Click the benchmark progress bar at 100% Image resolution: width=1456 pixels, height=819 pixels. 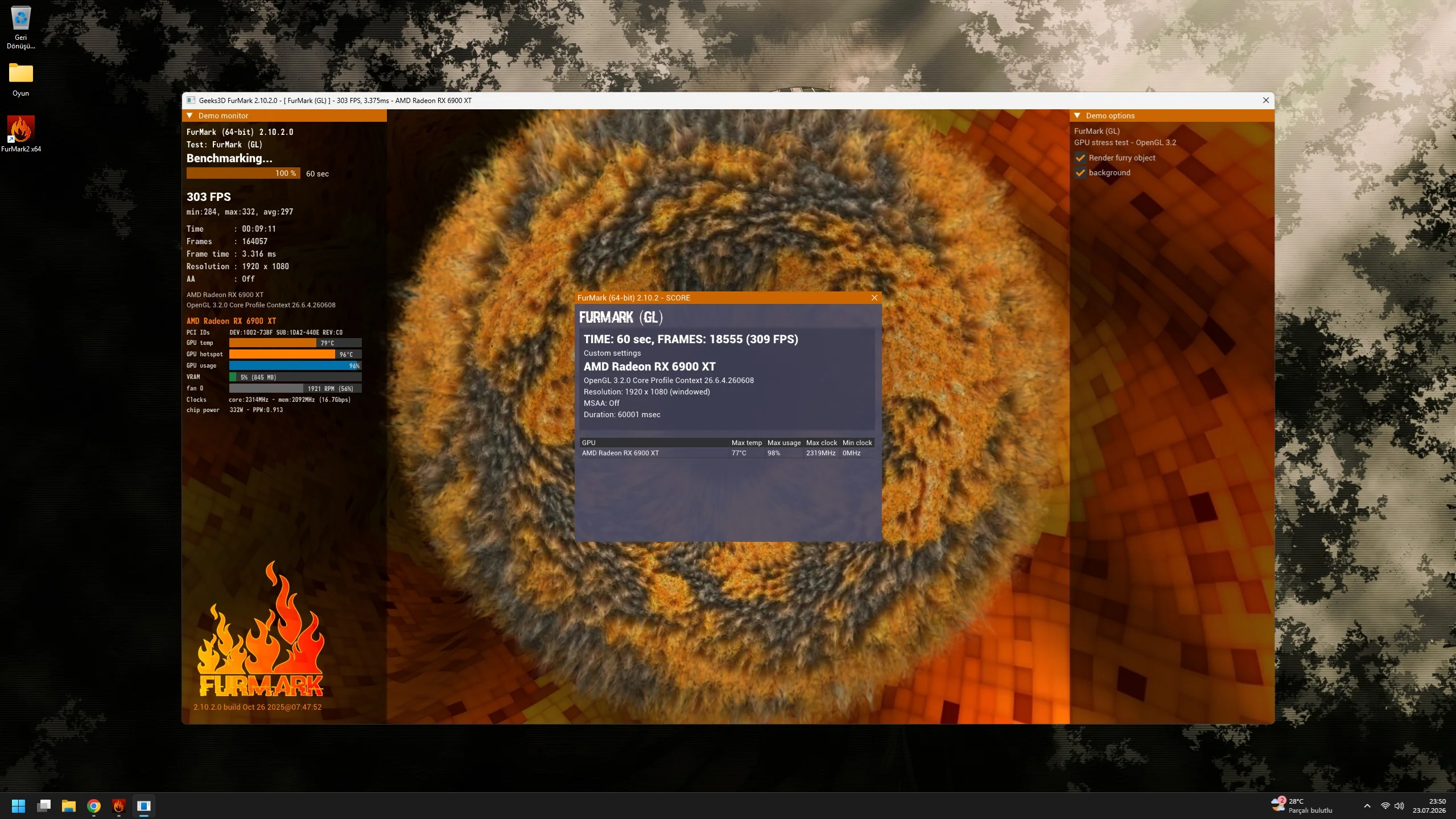pyautogui.click(x=244, y=174)
